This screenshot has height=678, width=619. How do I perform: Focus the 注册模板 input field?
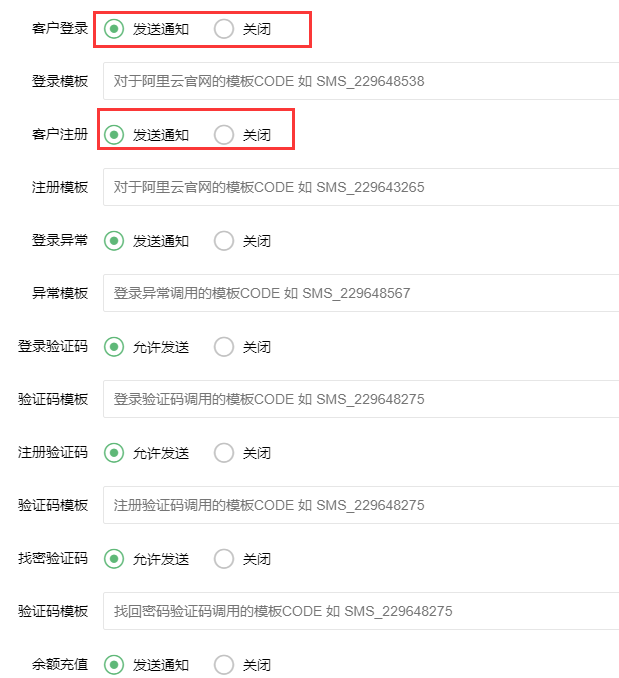(x=360, y=187)
